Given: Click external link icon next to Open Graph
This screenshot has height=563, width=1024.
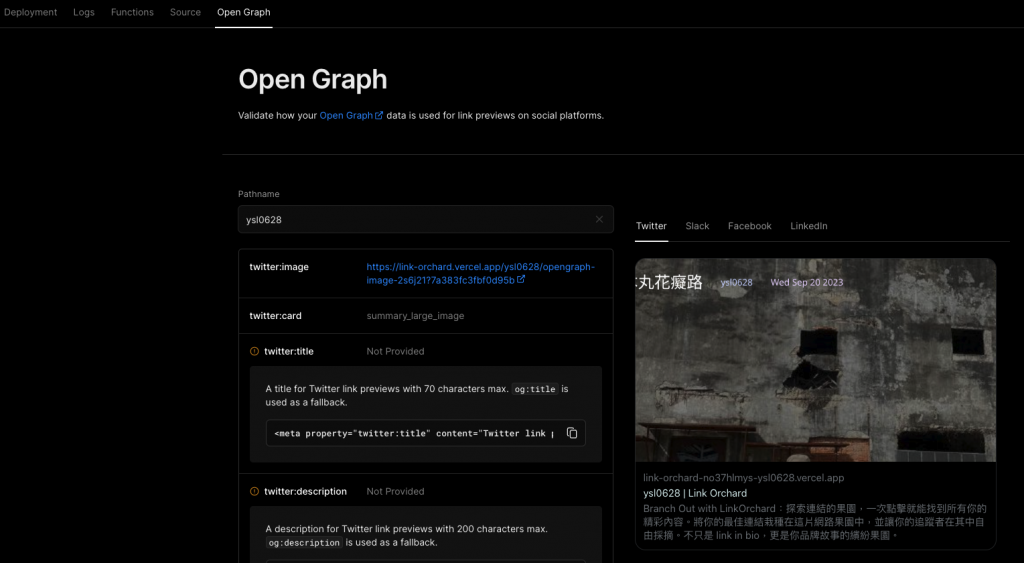Looking at the screenshot, I should click(x=379, y=115).
